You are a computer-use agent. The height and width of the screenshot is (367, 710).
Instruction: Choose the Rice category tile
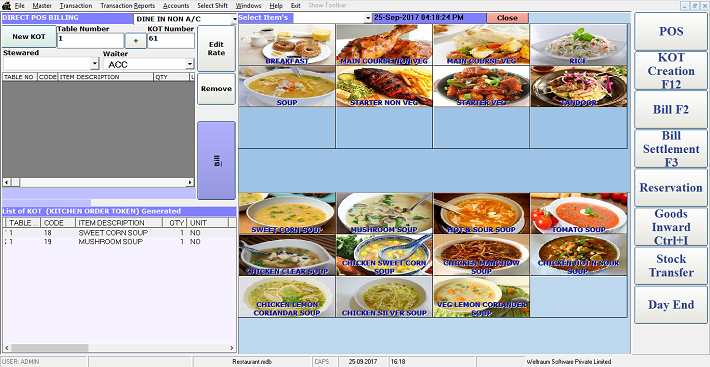(579, 44)
